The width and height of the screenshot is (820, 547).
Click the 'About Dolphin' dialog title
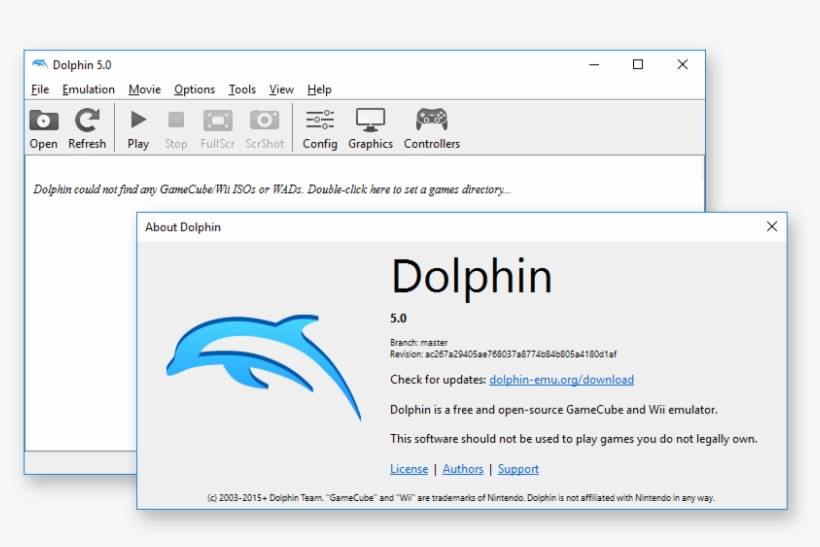coord(183,227)
